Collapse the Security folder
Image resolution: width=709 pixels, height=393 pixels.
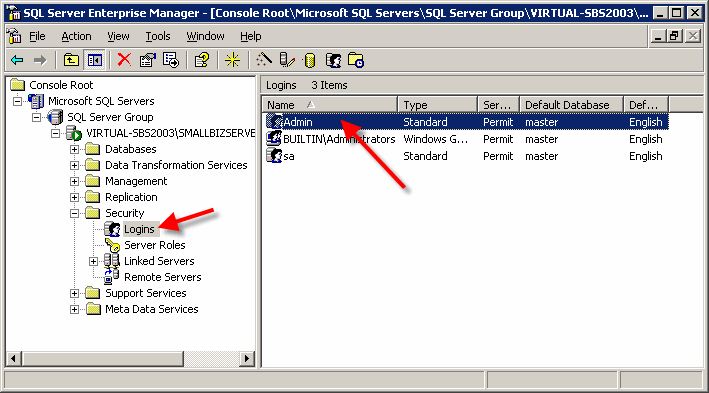coord(74,213)
